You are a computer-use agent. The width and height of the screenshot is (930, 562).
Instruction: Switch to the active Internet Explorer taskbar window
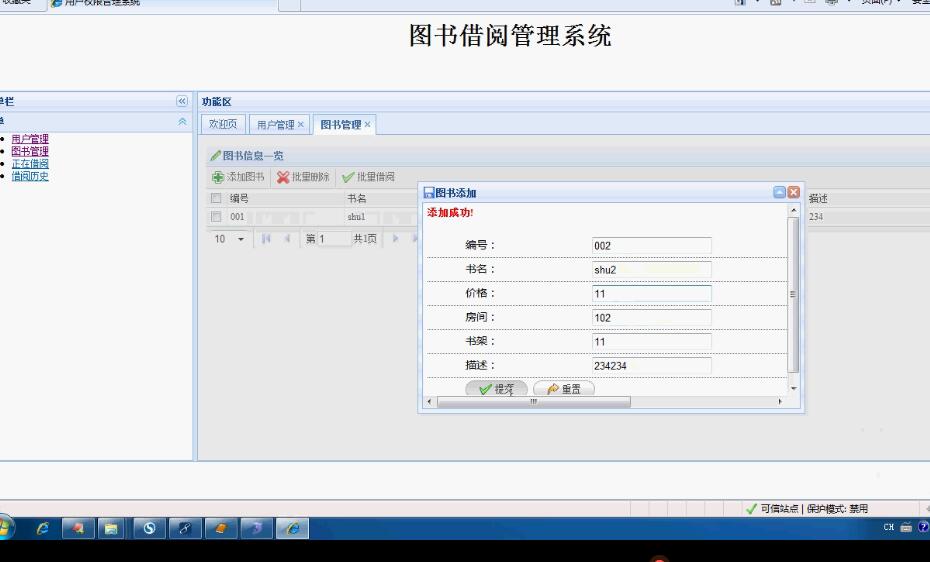[x=292, y=528]
